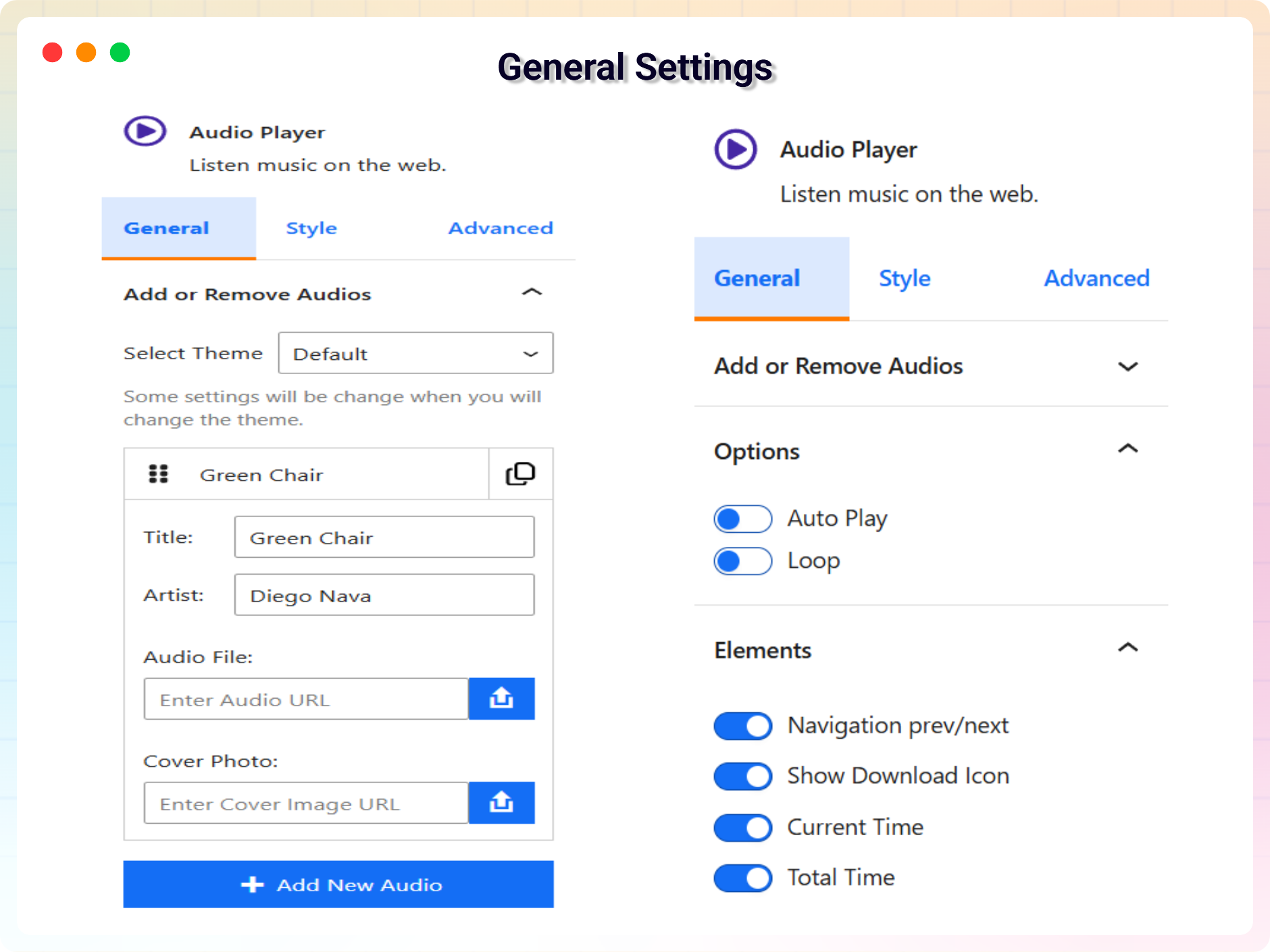Image resolution: width=1270 pixels, height=952 pixels.
Task: Open the Advanced tab in right panel
Action: [x=1096, y=278]
